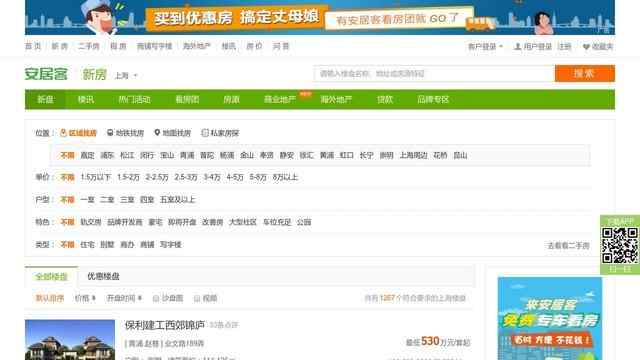Sort listings by 价格
The height and width of the screenshot is (360, 640).
85,298
